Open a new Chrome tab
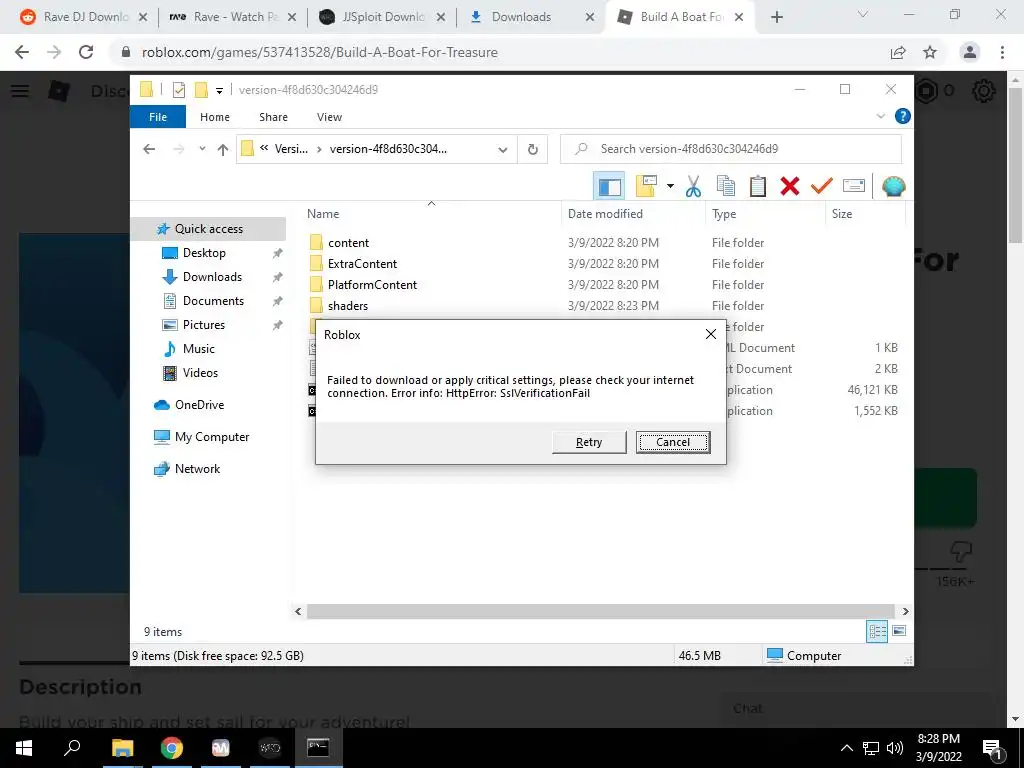1024x768 pixels. click(776, 17)
